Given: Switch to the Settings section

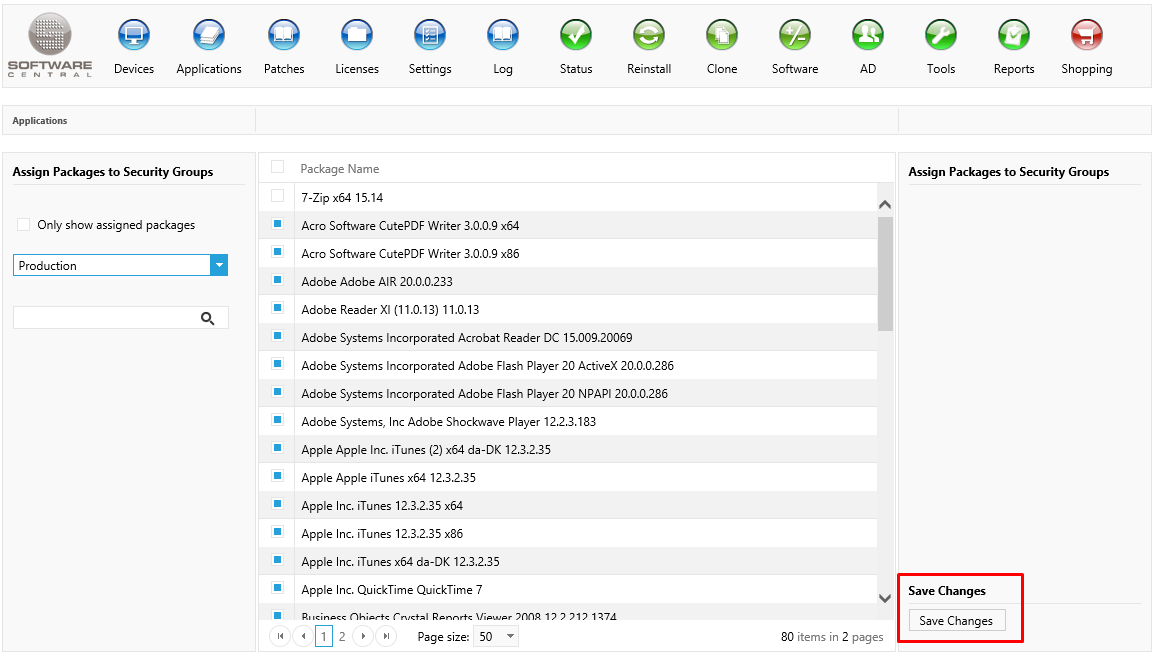Looking at the screenshot, I should pyautogui.click(x=430, y=36).
